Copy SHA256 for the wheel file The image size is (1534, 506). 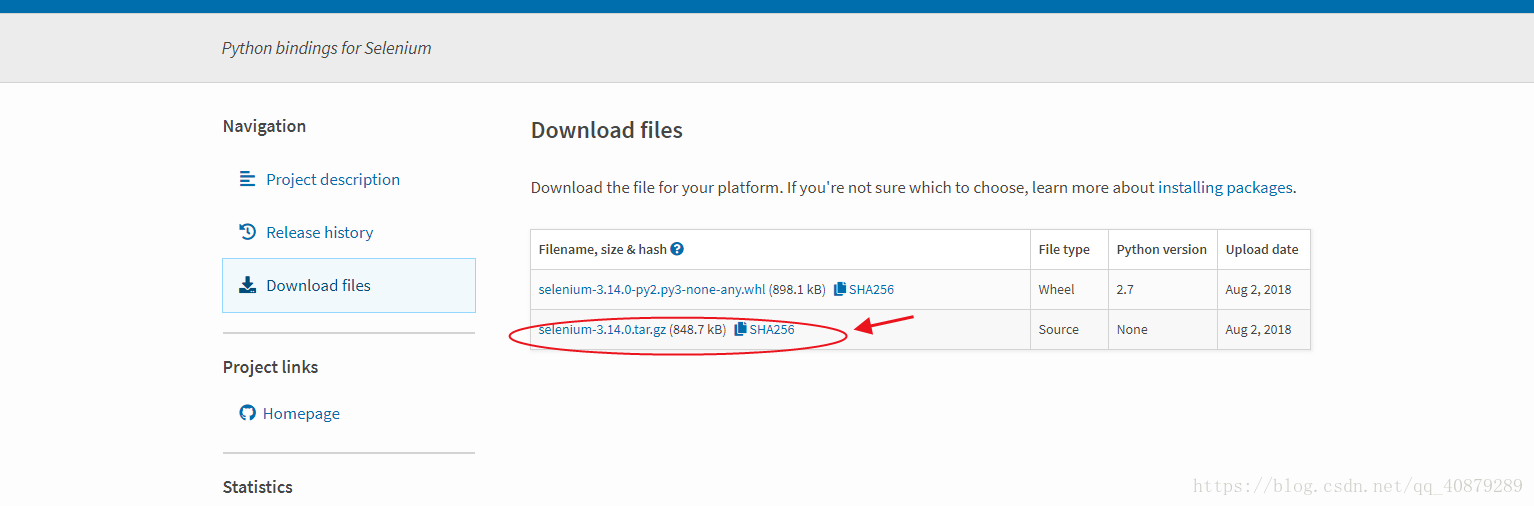click(x=870, y=290)
